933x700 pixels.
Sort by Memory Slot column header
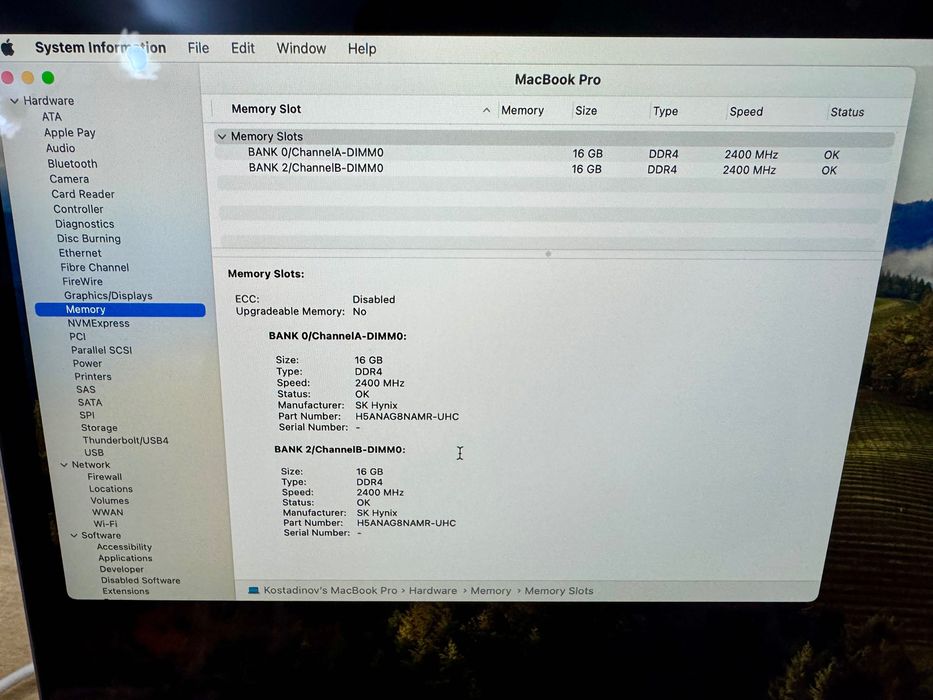click(x=266, y=109)
